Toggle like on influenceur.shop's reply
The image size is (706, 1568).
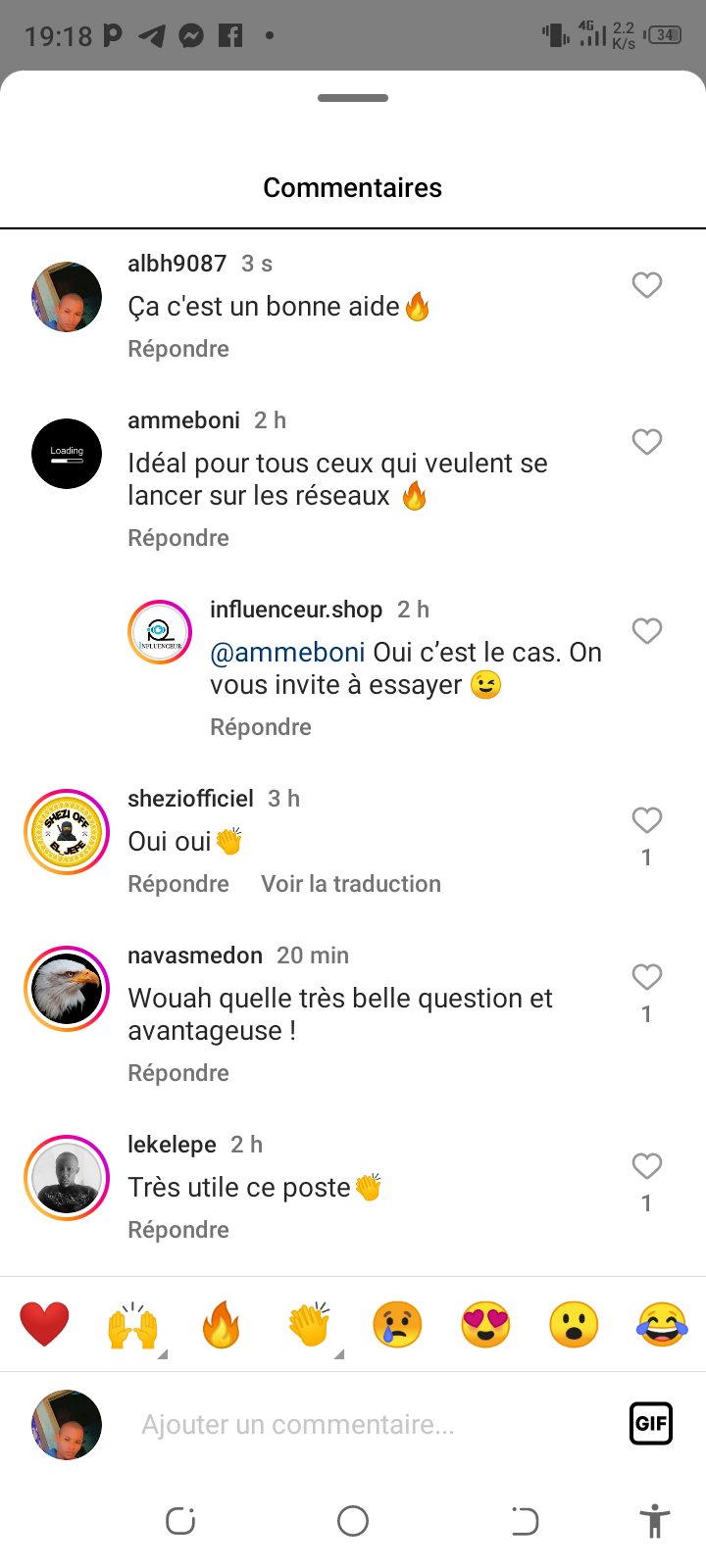coord(646,631)
